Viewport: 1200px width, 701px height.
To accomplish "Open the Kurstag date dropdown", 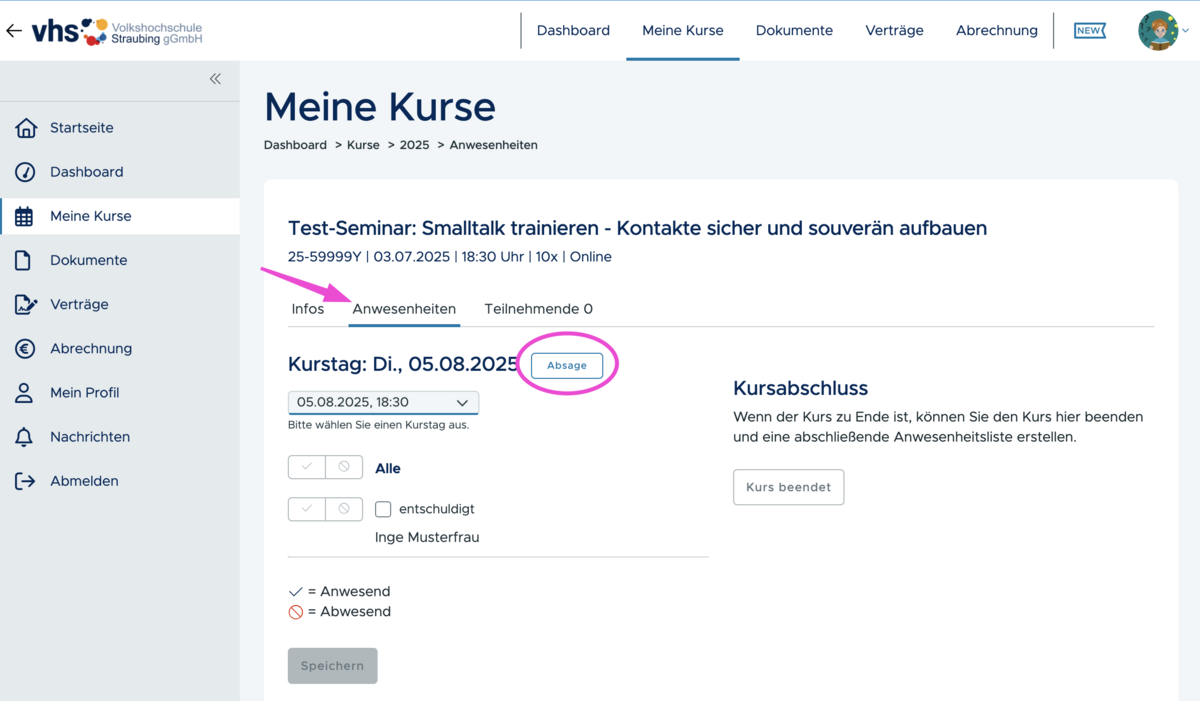I will (383, 402).
